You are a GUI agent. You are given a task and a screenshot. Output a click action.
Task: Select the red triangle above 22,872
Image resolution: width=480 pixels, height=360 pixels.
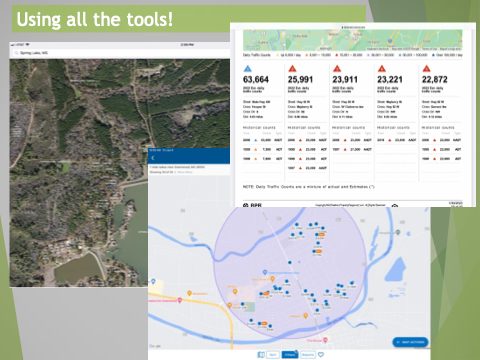(x=426, y=69)
